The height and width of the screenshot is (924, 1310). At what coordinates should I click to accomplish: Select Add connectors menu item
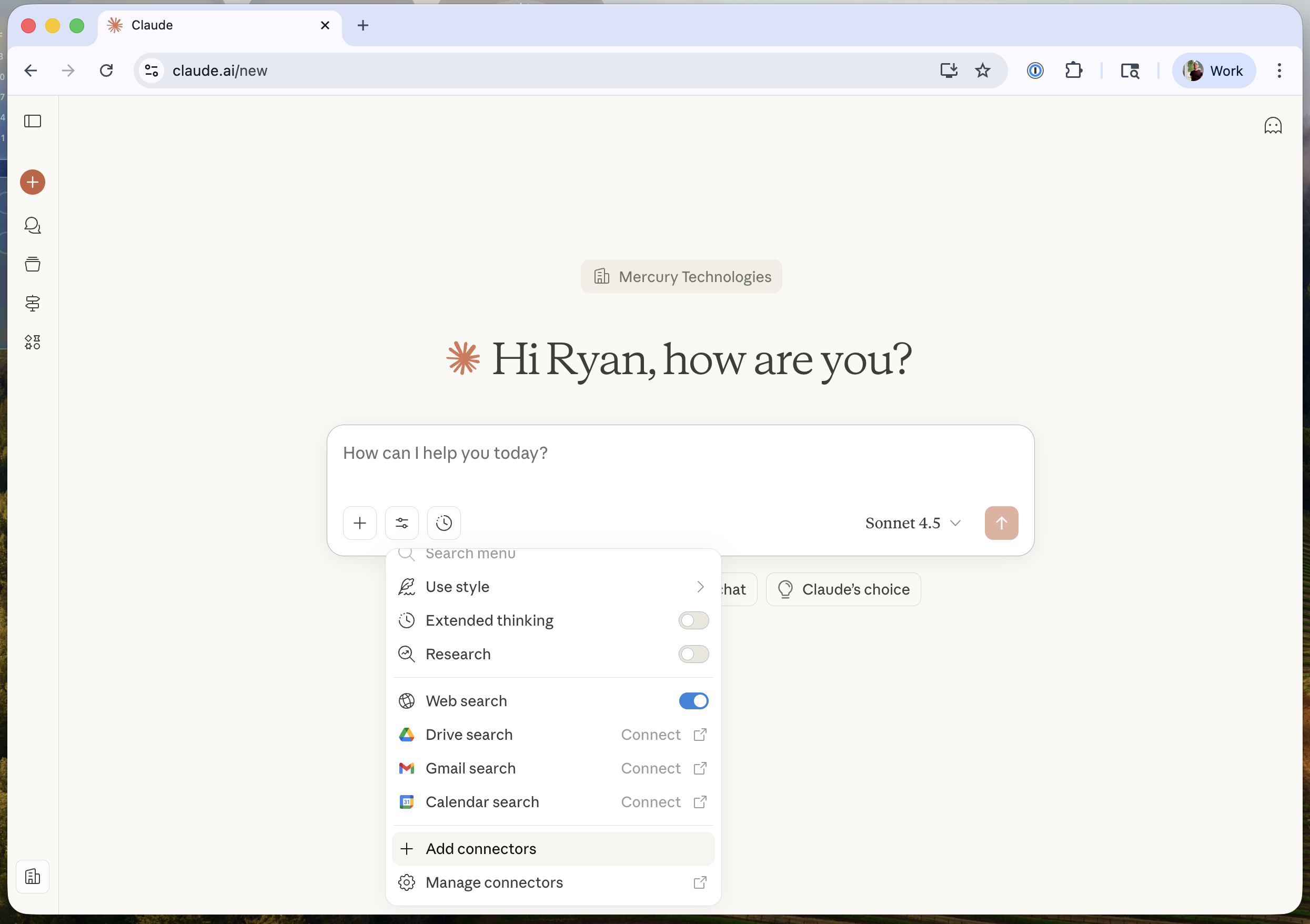[x=552, y=849]
